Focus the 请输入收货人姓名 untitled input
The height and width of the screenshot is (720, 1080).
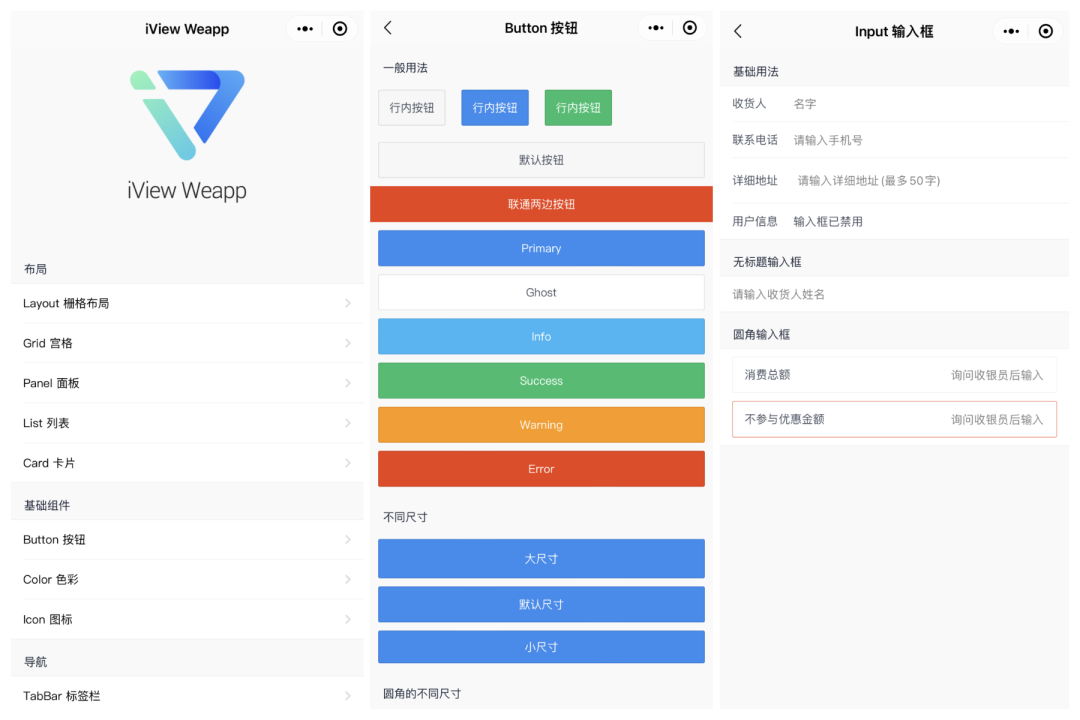click(x=895, y=294)
